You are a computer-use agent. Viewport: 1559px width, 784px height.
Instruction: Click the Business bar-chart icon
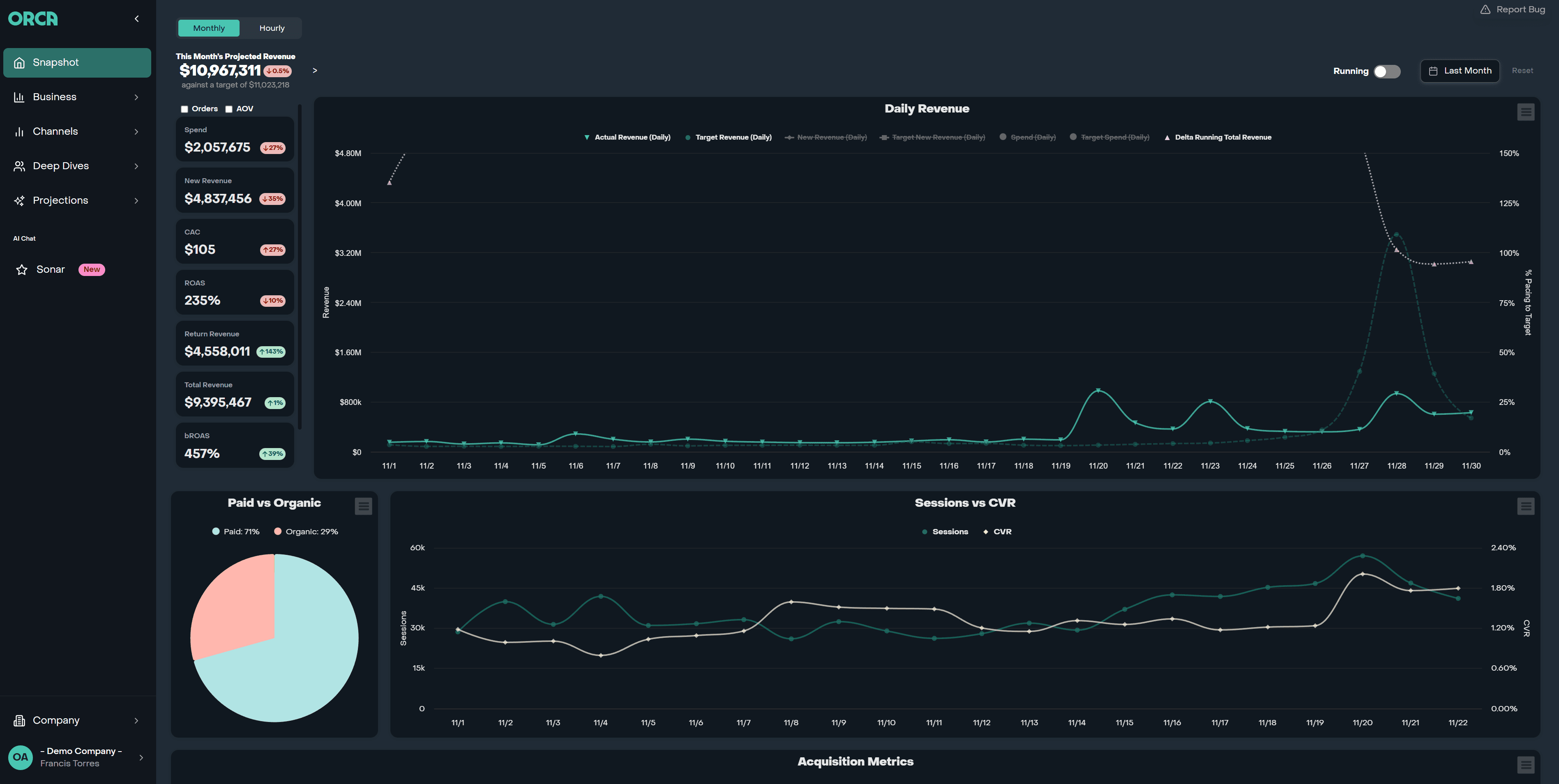click(19, 97)
